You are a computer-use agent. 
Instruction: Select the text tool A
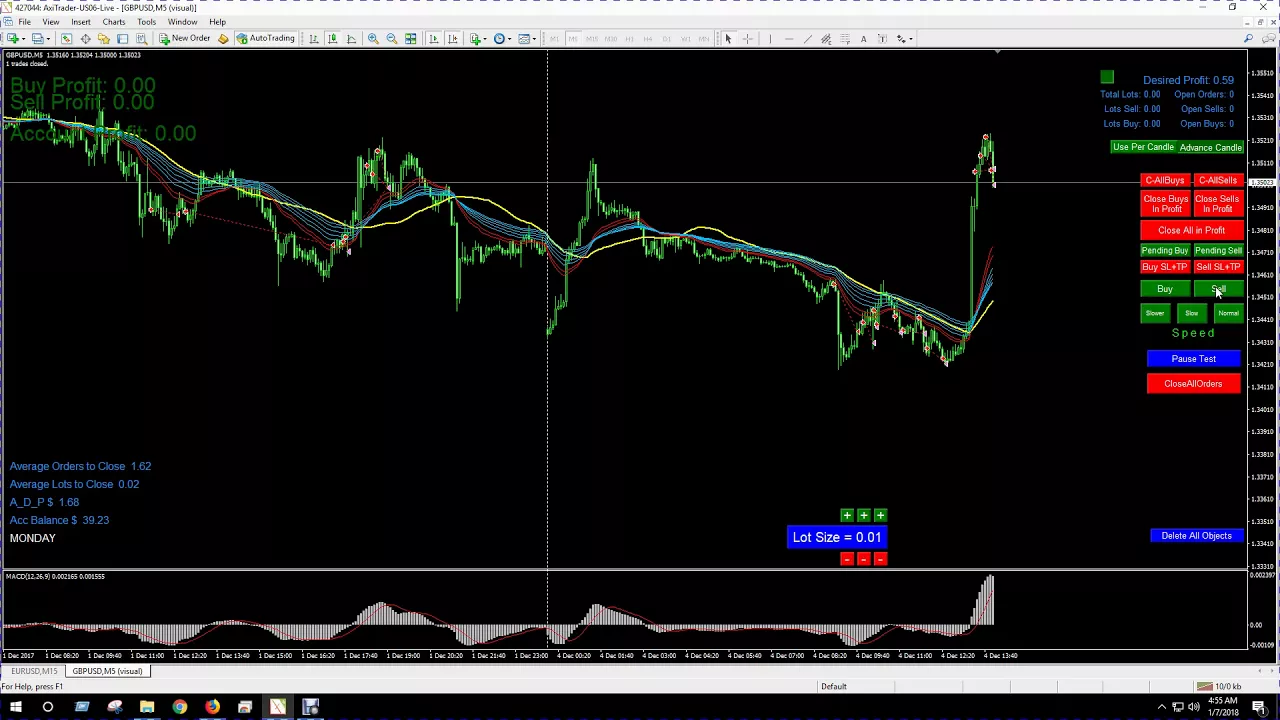(864, 39)
